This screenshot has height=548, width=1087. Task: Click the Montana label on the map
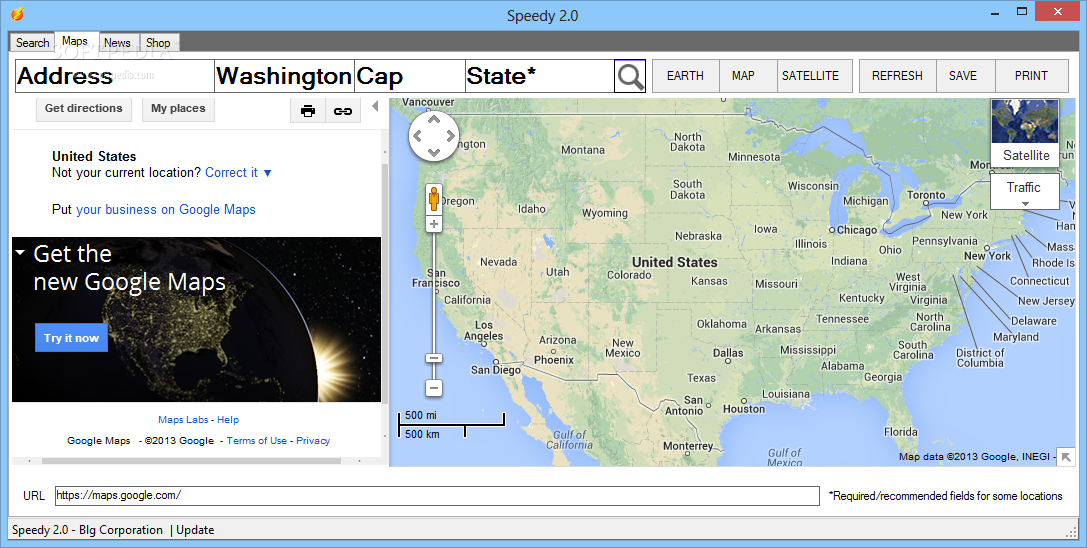(x=582, y=150)
